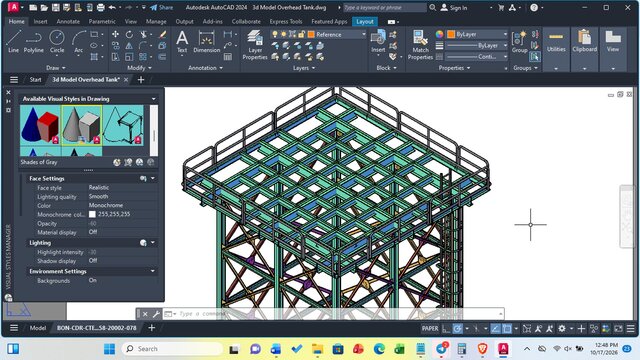Toggle polar tracking in status bar
The height and width of the screenshot is (360, 640).
pos(458,328)
